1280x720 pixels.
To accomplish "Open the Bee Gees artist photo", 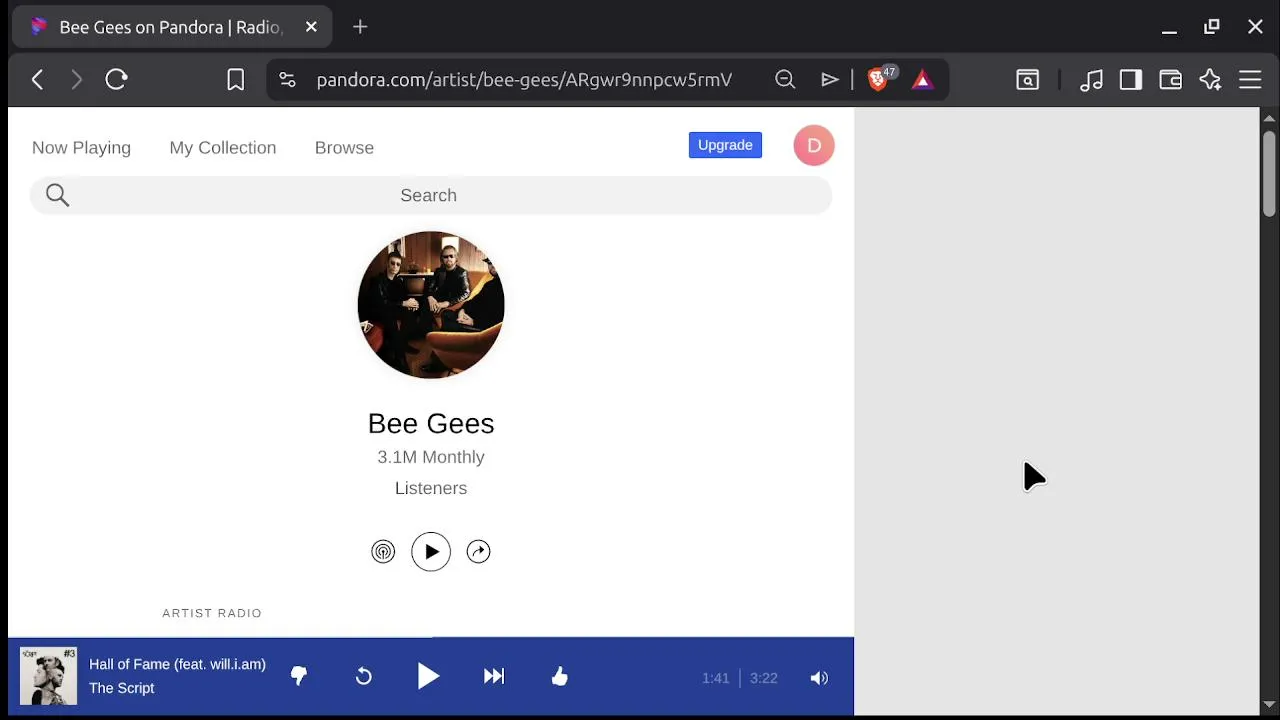I will [431, 305].
